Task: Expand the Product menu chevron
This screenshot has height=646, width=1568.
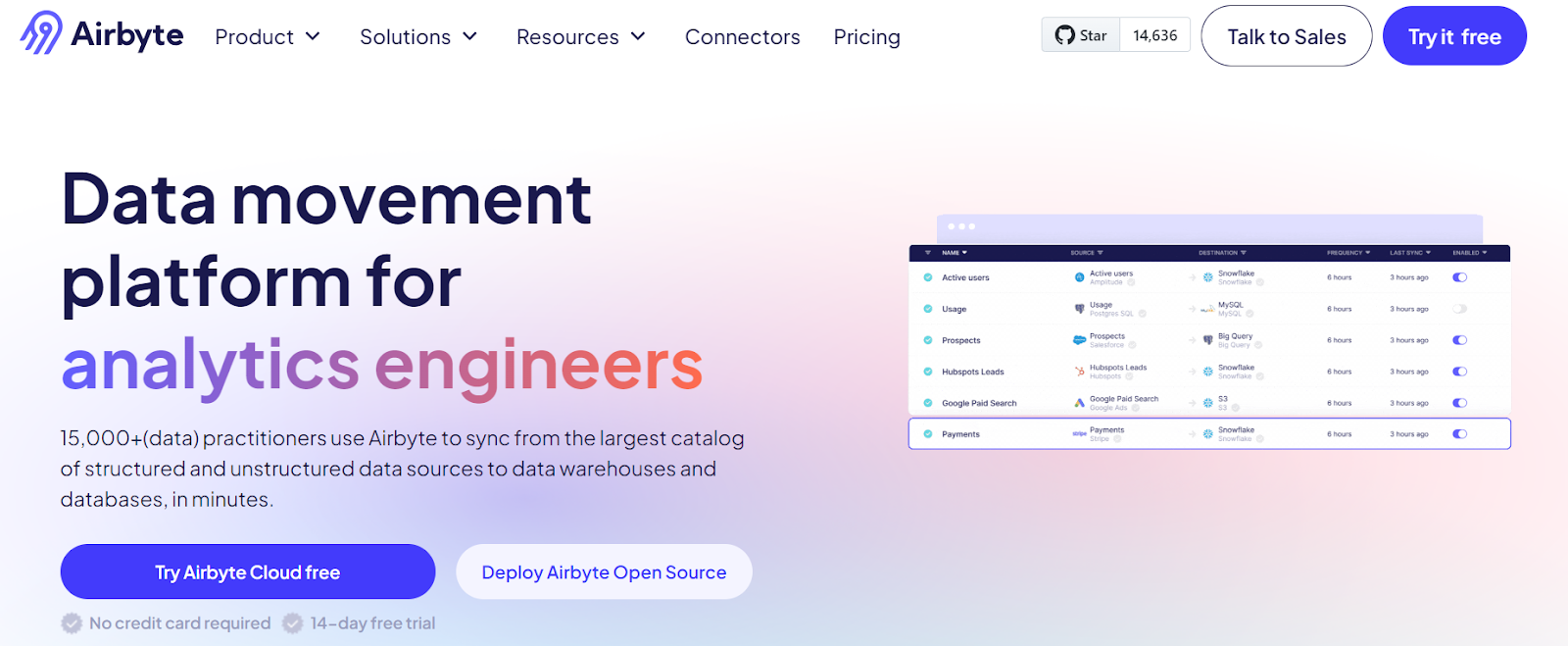Action: pyautogui.click(x=313, y=36)
